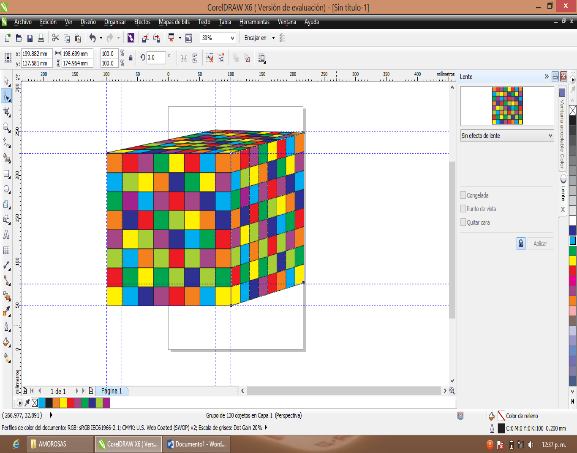
Task: Check the Quitar cara checkbox
Action: tap(463, 222)
